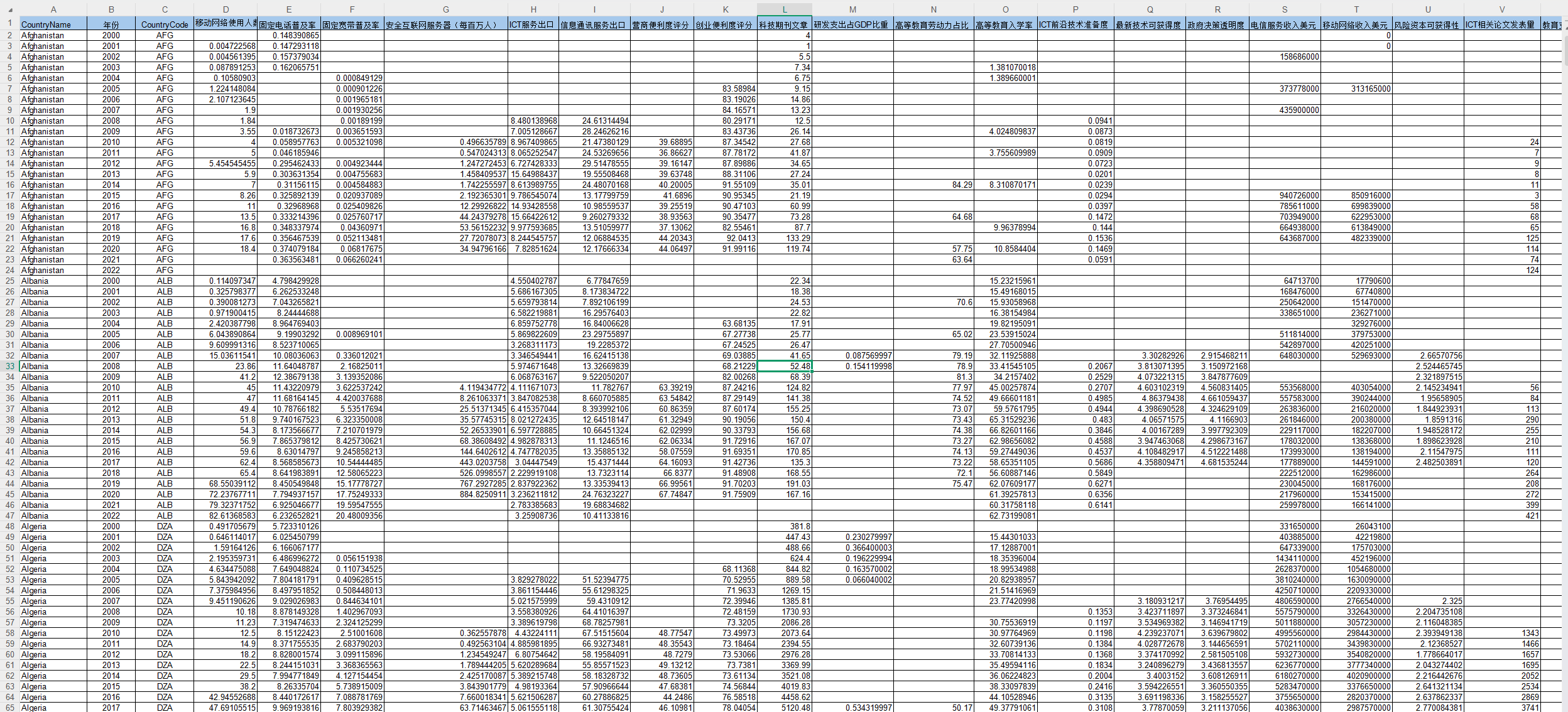The width and height of the screenshot is (1568, 712).
Task: Select column header V
Action: click(x=1501, y=9)
